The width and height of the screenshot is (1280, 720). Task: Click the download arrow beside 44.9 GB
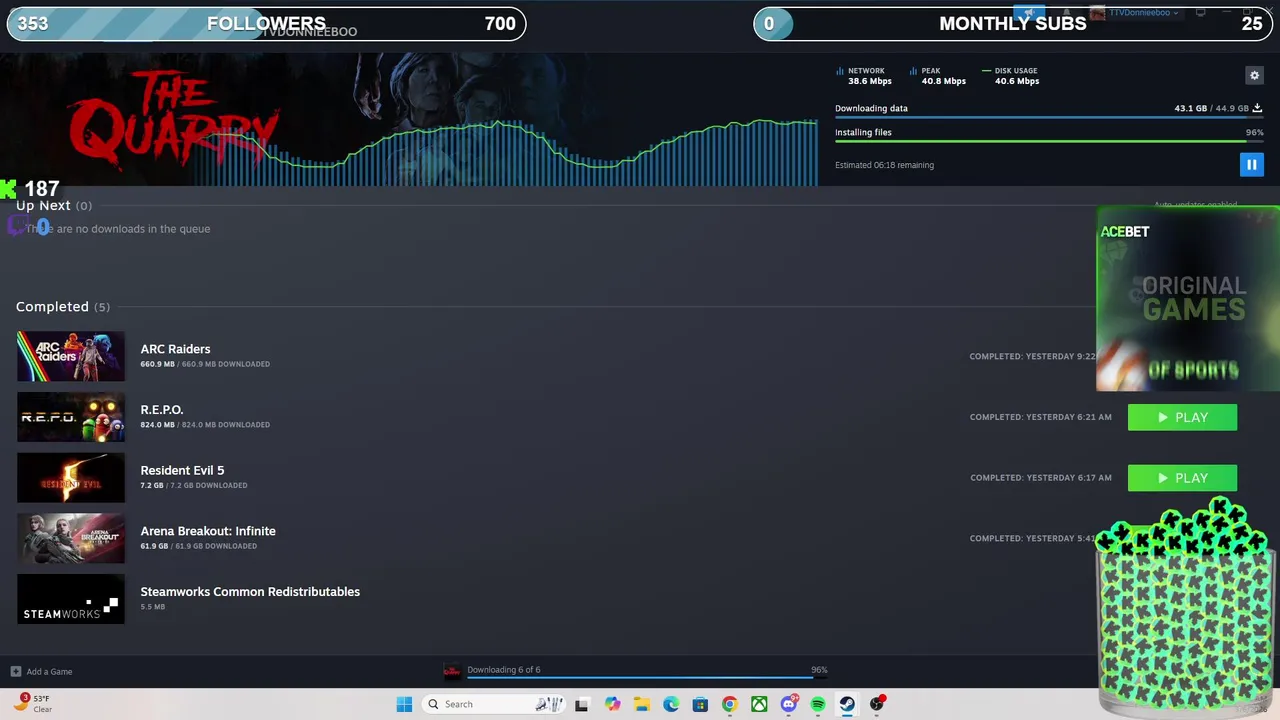tap(1257, 108)
